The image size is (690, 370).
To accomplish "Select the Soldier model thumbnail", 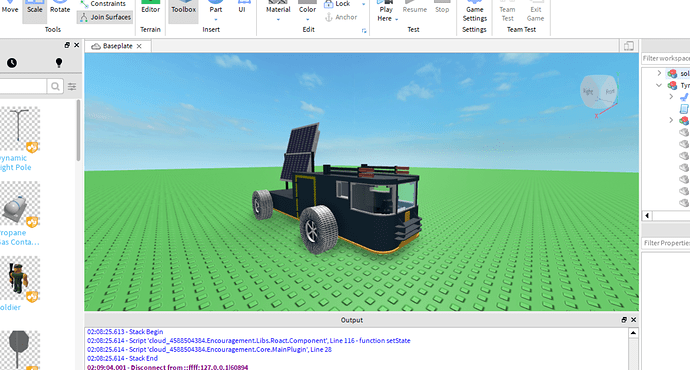I will pos(19,278).
